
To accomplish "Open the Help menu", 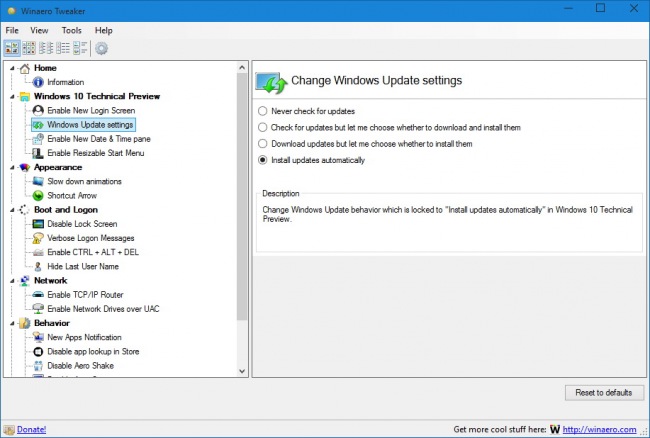I will pyautogui.click(x=104, y=30).
